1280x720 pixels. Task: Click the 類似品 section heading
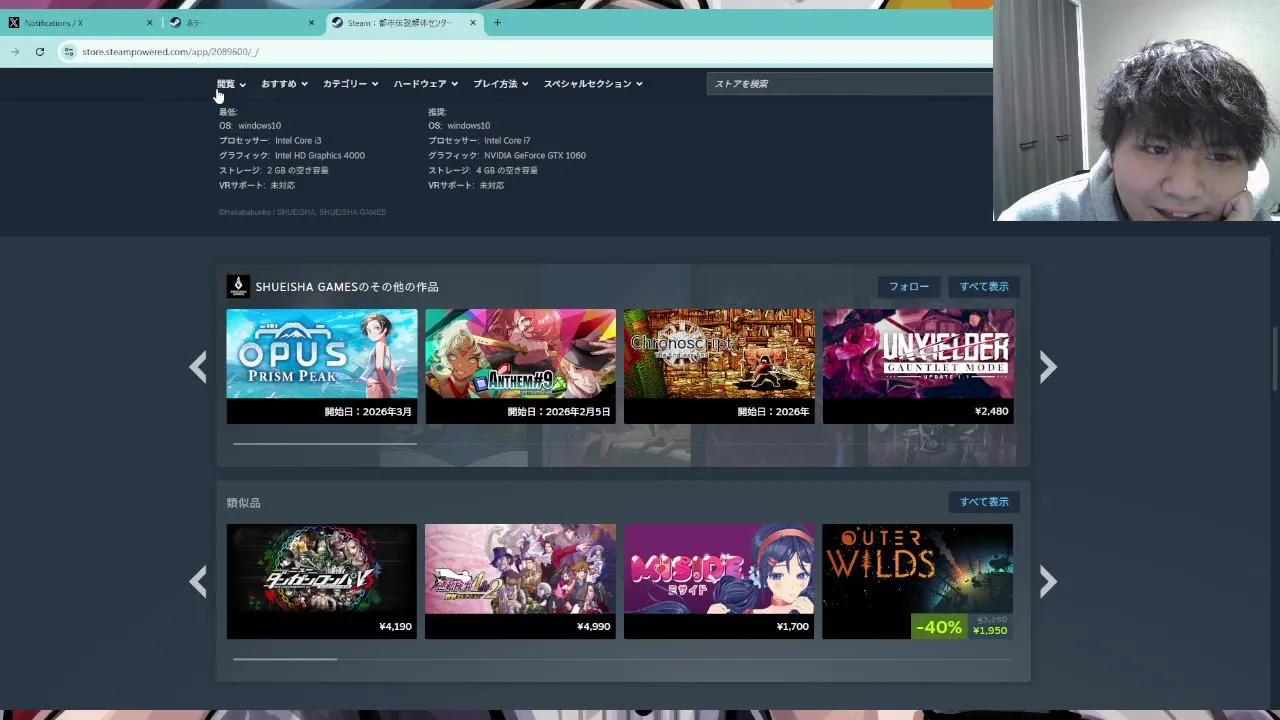pyautogui.click(x=243, y=503)
